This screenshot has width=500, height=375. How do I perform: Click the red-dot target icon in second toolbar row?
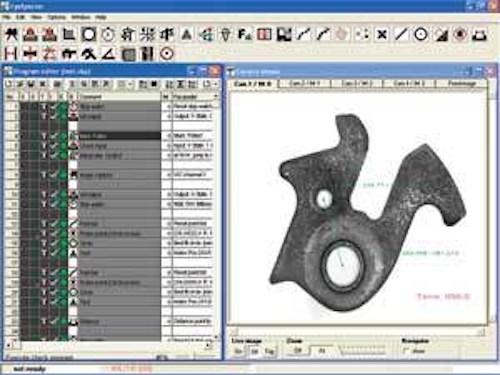click(167, 53)
